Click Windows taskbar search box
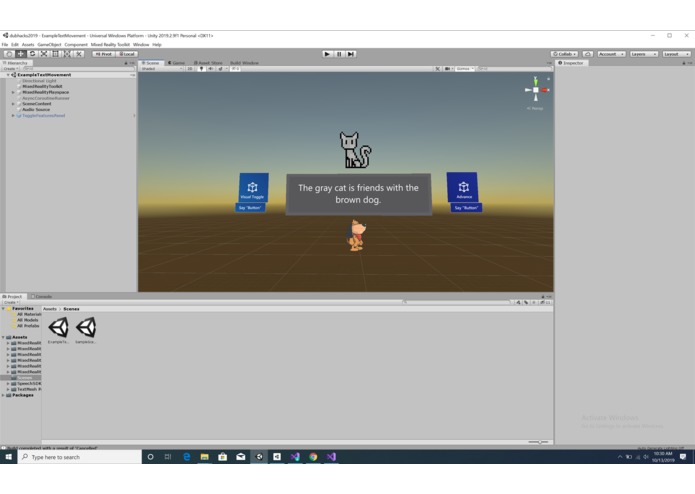 (x=80, y=457)
